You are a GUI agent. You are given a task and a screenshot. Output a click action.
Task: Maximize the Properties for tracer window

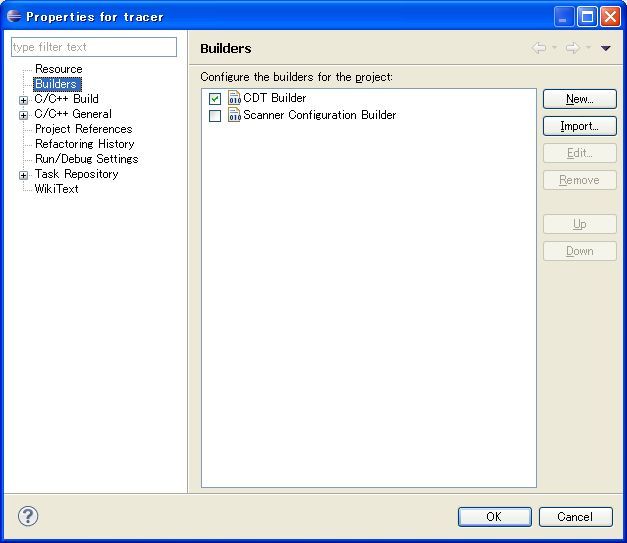pos(587,17)
